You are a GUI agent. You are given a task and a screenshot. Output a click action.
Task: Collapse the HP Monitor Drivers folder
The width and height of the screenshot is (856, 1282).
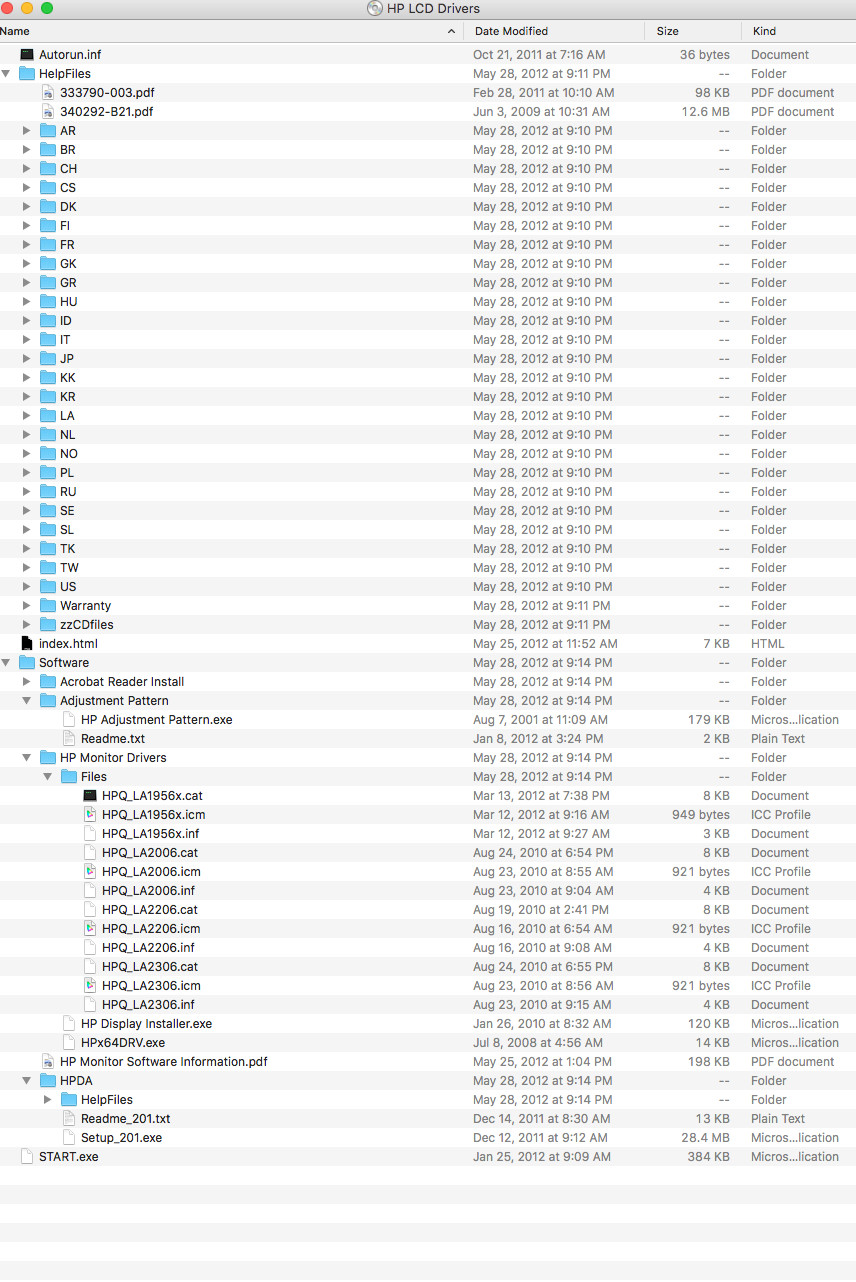pyautogui.click(x=27, y=757)
